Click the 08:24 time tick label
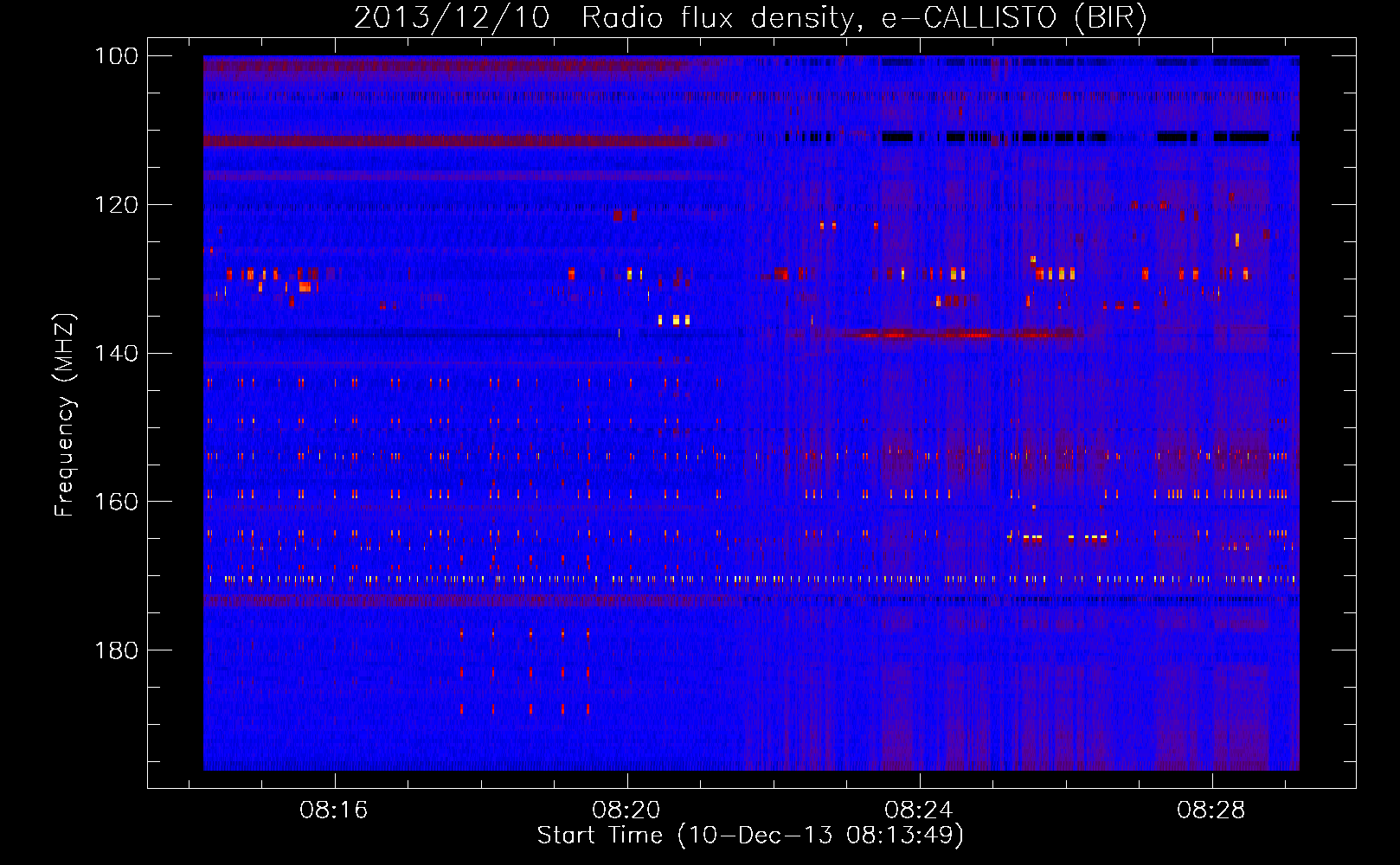 point(919,811)
